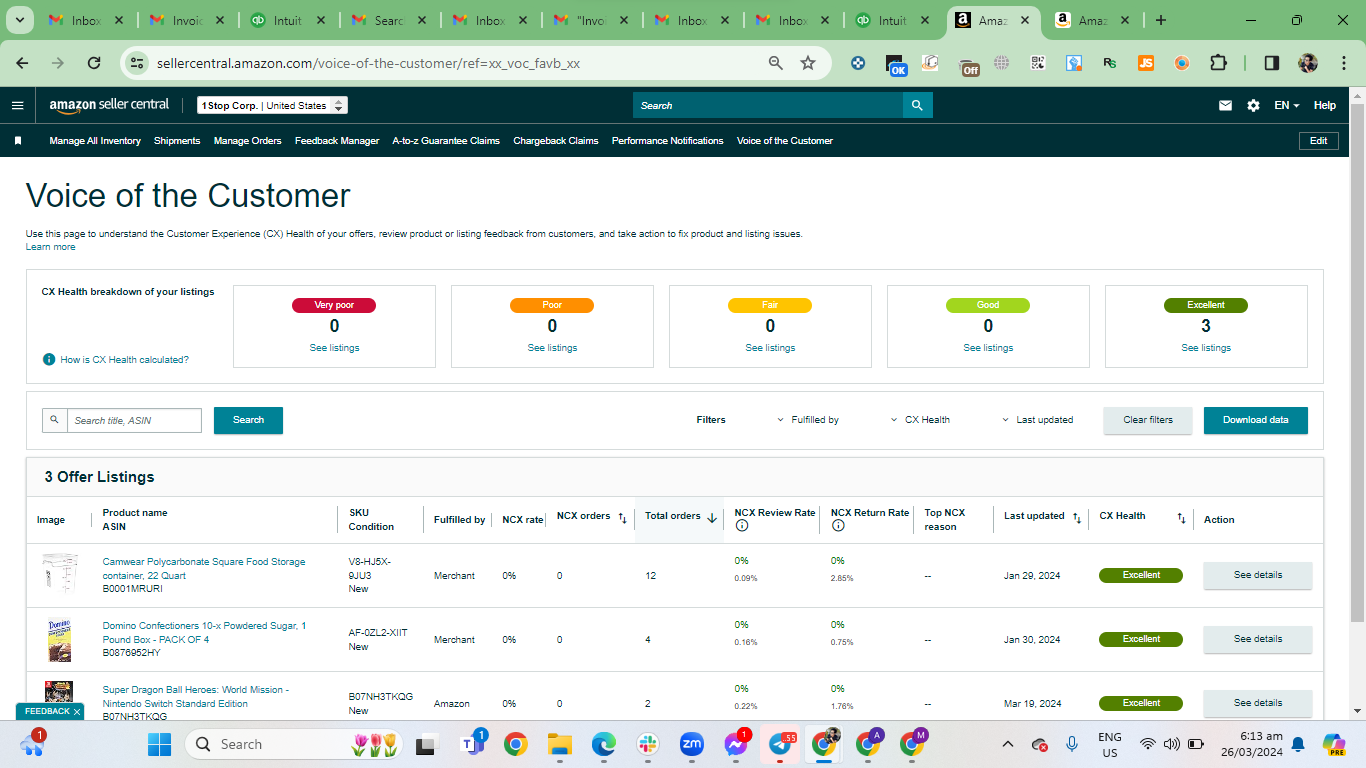Viewport: 1366px width, 768px height.
Task: Open the 1Stop Corp account switcher
Action: (272, 105)
